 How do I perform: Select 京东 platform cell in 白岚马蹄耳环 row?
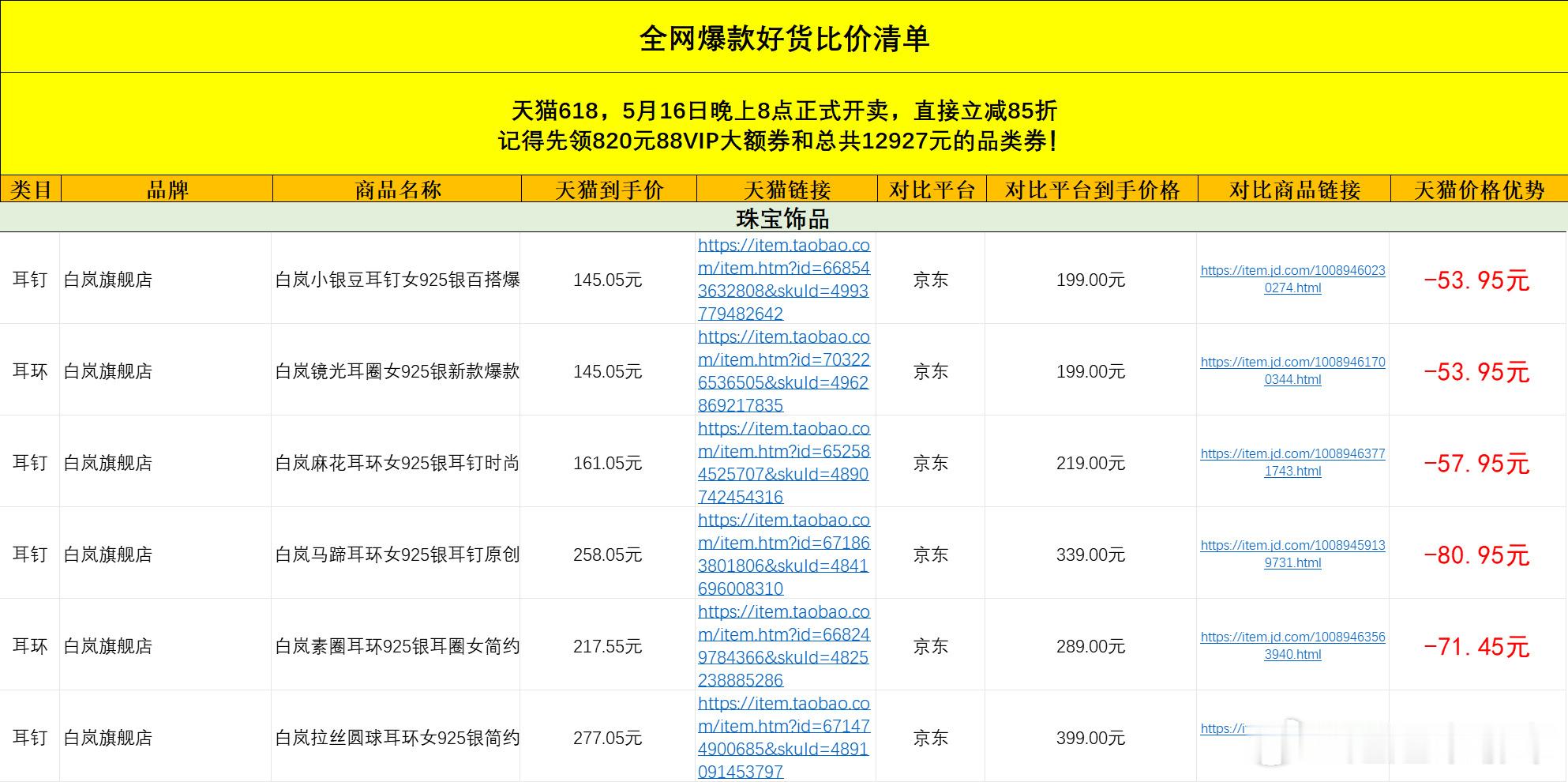point(931,555)
